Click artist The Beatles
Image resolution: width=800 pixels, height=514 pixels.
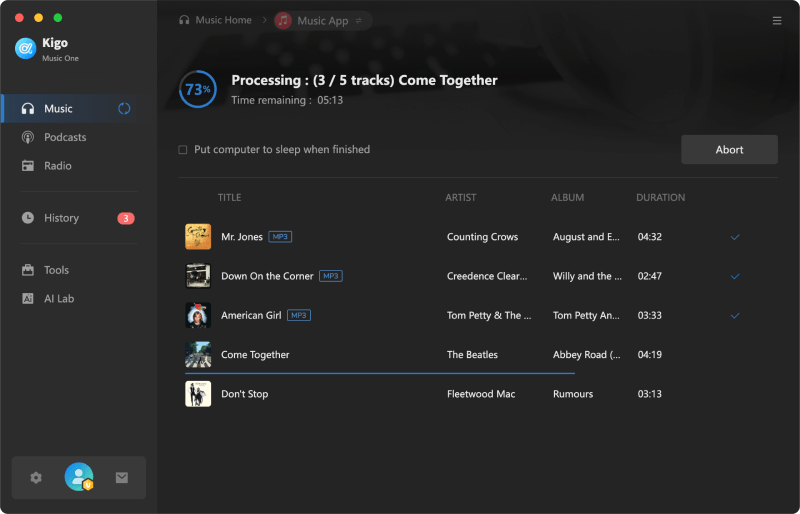click(x=472, y=355)
